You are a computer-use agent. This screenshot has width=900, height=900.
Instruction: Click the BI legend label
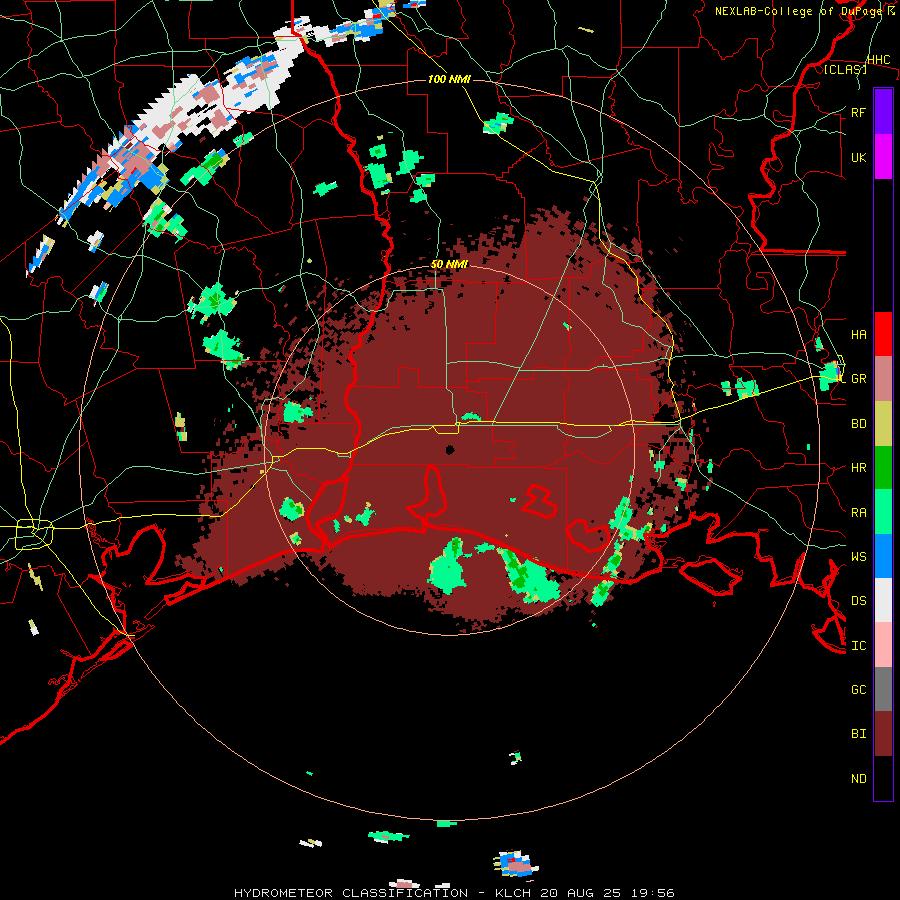[x=859, y=734]
